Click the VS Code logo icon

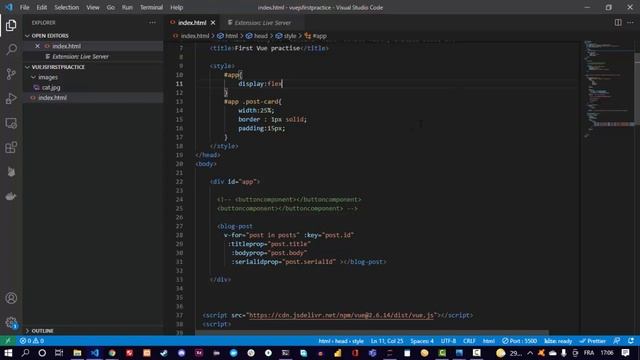9,7
